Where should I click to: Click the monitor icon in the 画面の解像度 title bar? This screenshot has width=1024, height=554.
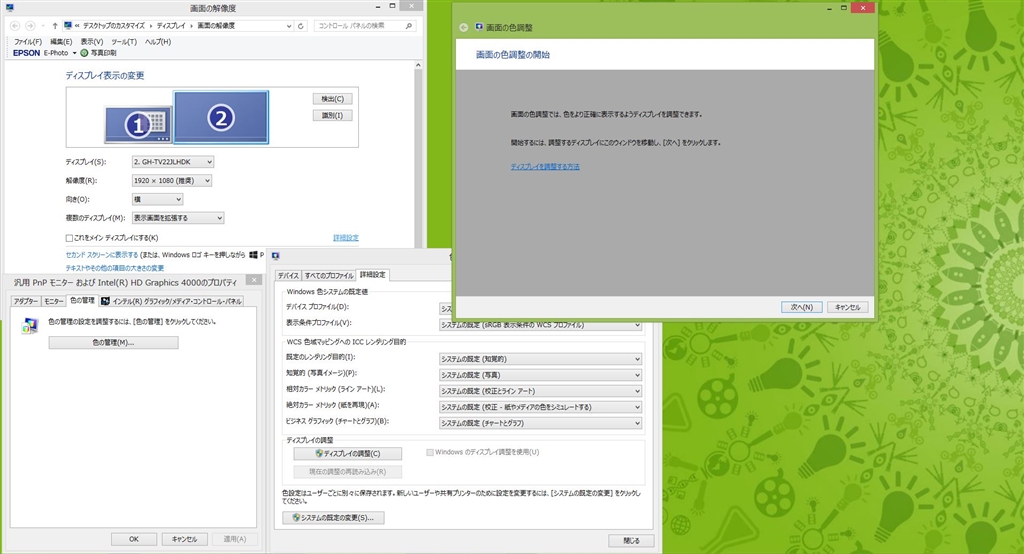point(9,8)
